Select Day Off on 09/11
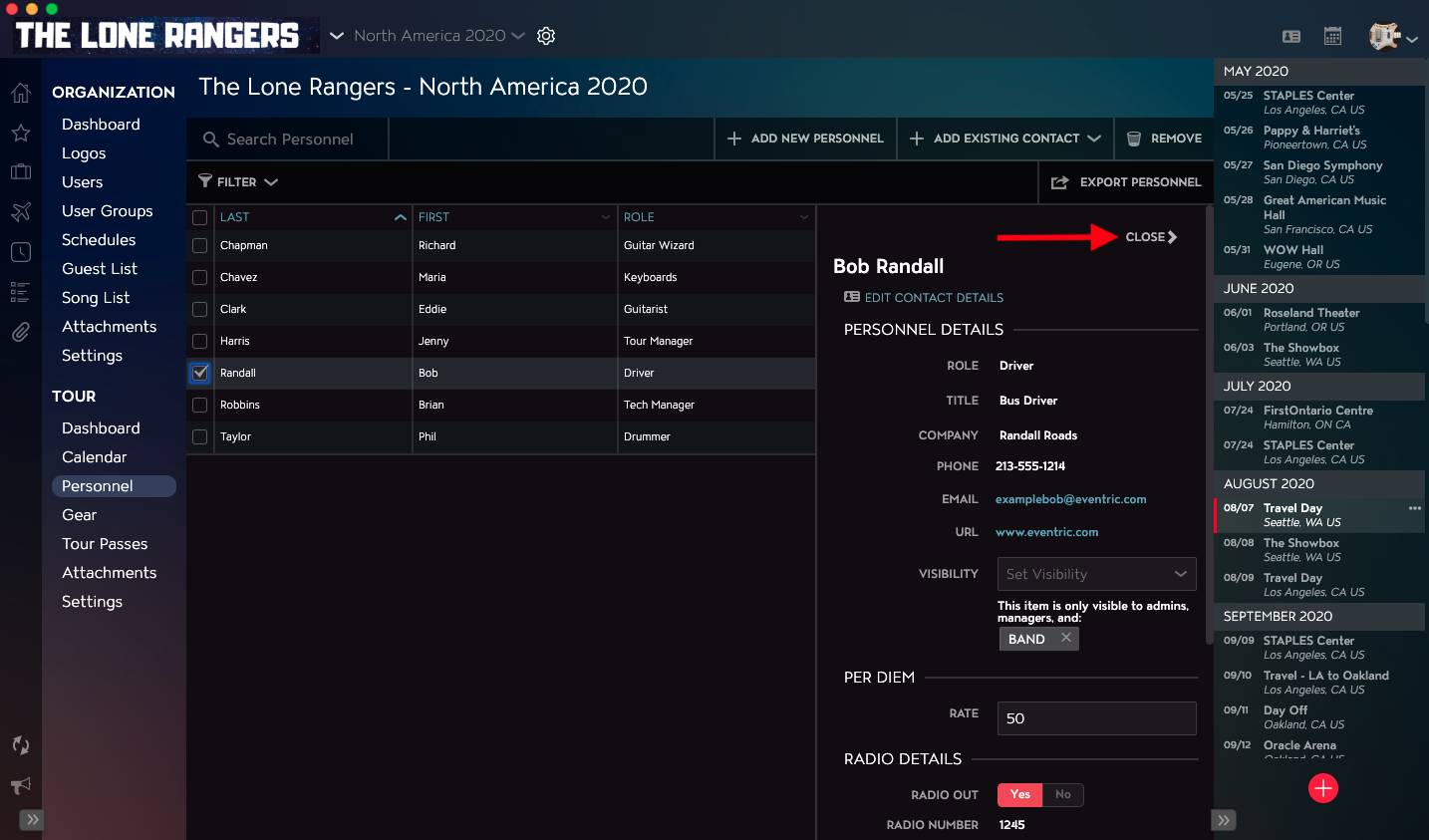1429x840 pixels. tap(1319, 717)
